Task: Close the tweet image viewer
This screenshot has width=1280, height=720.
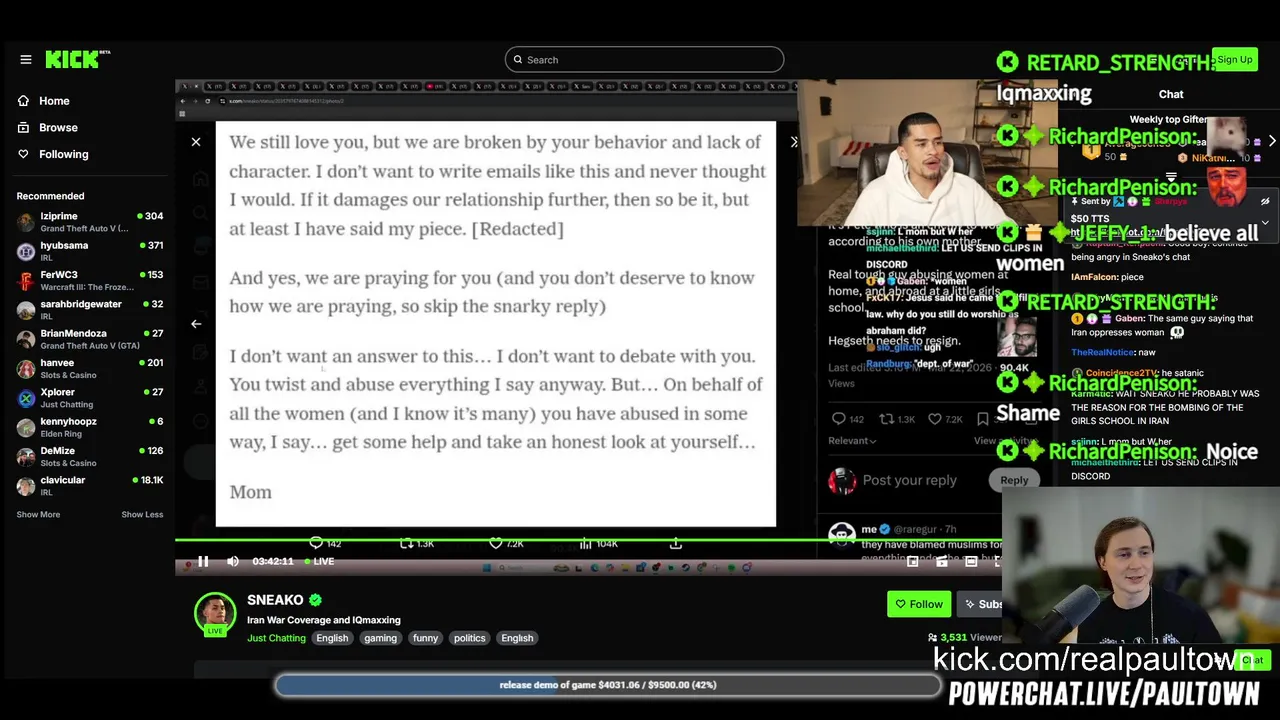Action: coord(196,142)
